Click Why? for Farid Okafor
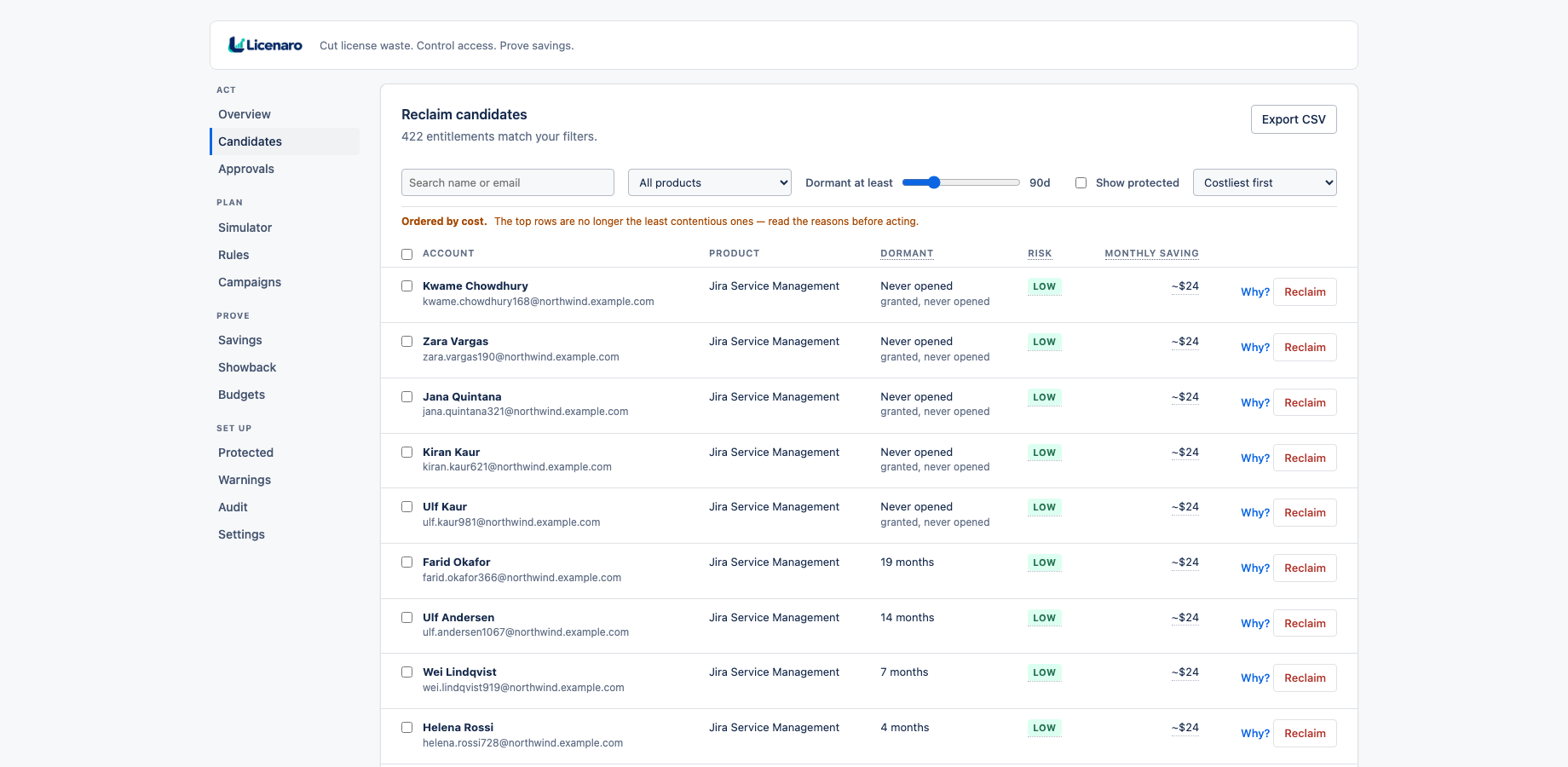The width and height of the screenshot is (1568, 767). click(x=1254, y=568)
